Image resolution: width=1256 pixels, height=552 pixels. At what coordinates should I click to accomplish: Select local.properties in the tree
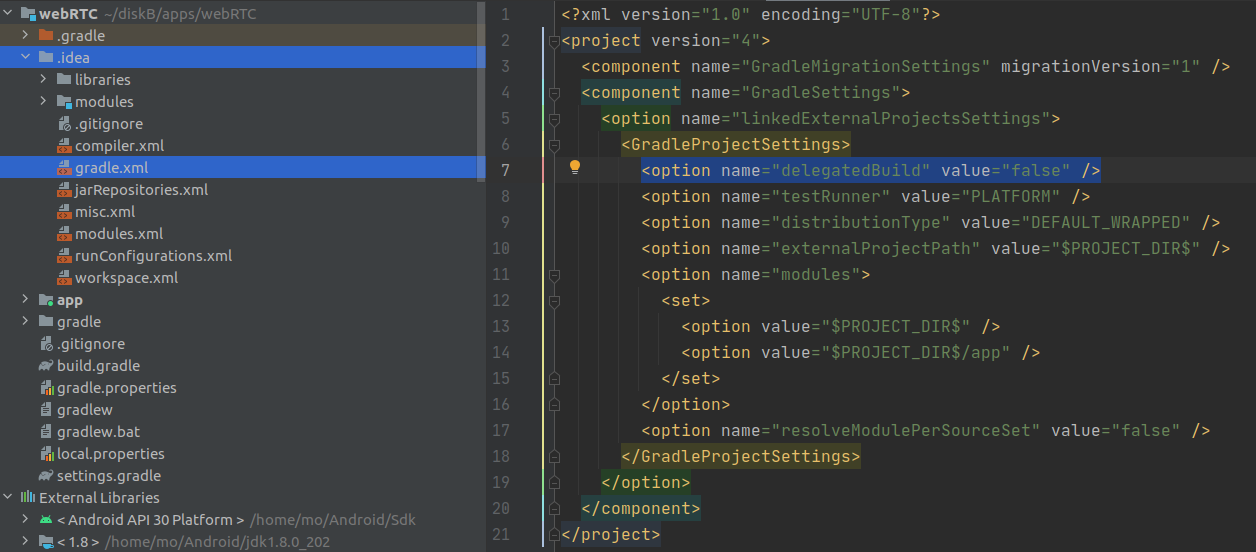111,454
